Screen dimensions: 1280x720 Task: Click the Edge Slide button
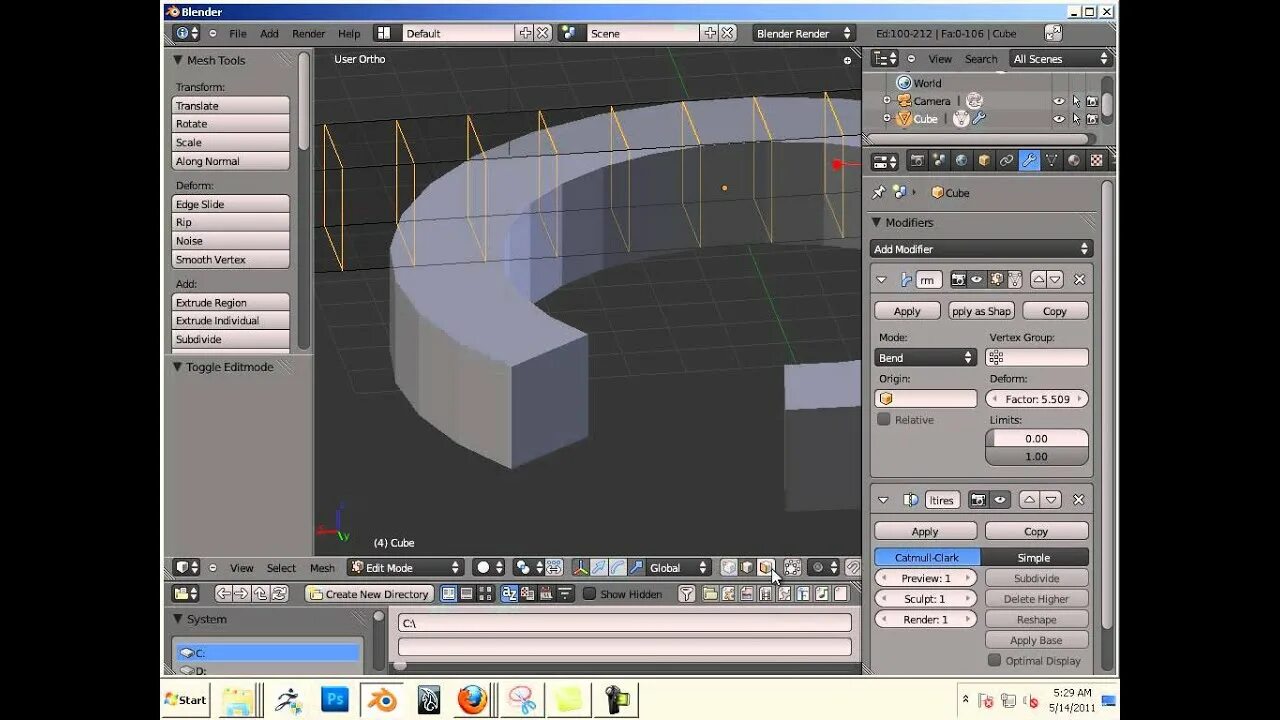tap(231, 204)
